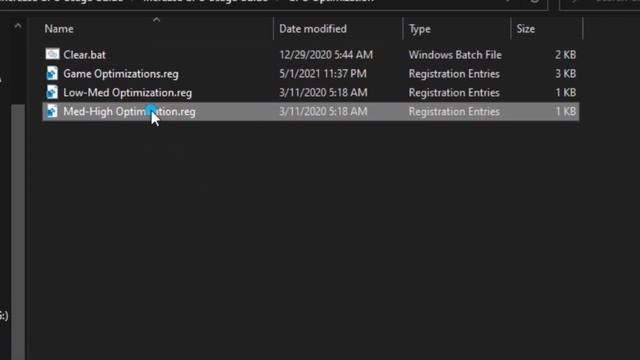Click the Low-Med Optimization.reg file icon
This screenshot has height=360, width=640.
52,92
